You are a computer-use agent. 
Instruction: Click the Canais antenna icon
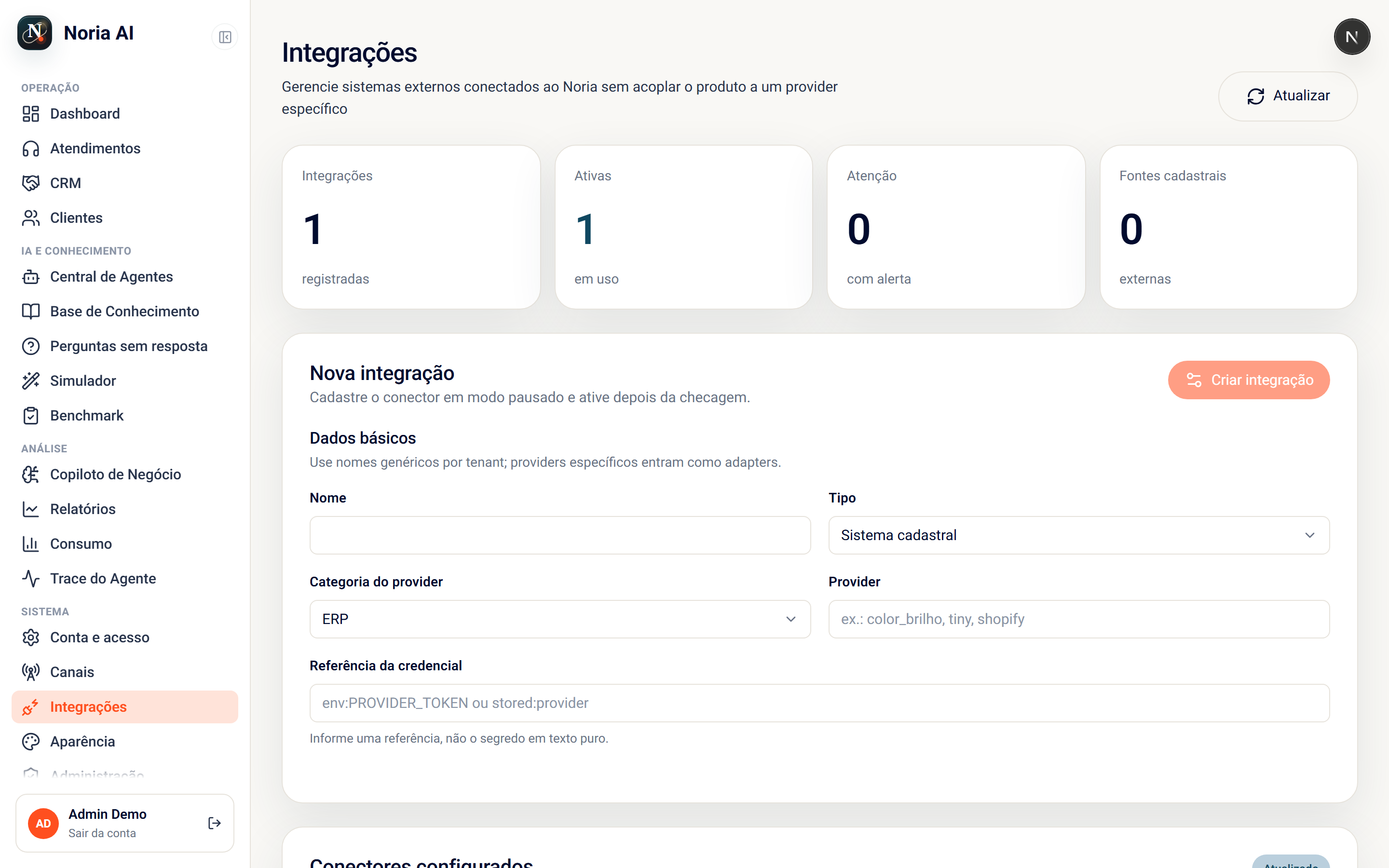(31, 672)
